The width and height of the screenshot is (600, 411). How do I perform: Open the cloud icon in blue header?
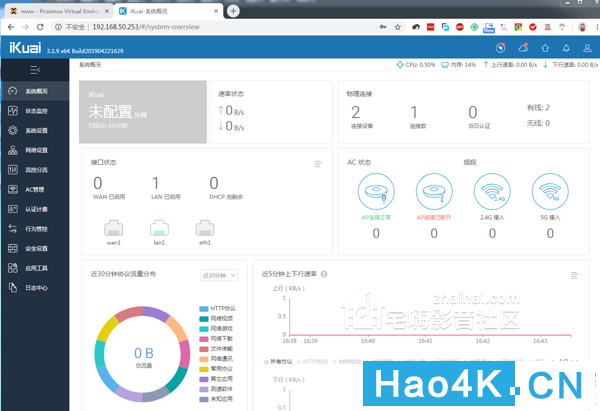523,48
